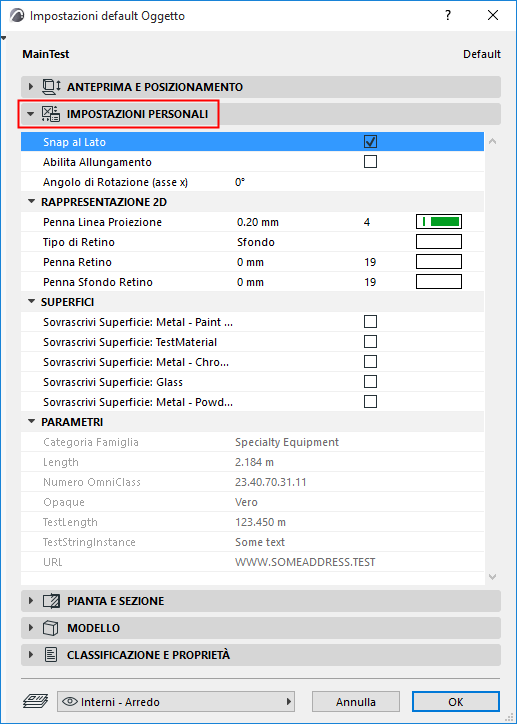Select the TestStringInstance row

pos(252,542)
